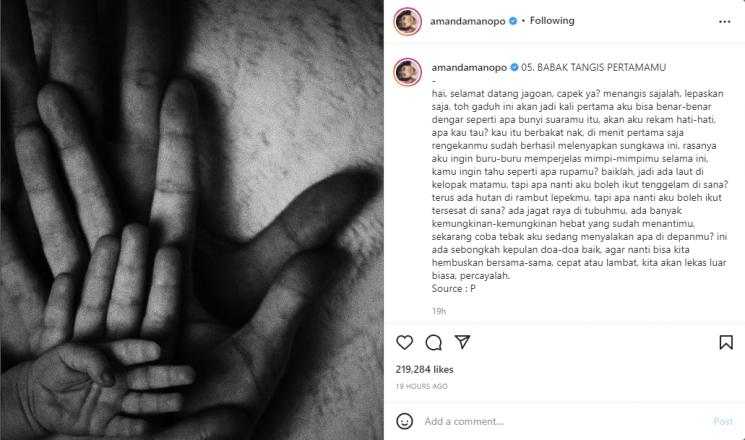Click the 19h caption timestamp
This screenshot has height=440, width=745.
click(x=439, y=311)
